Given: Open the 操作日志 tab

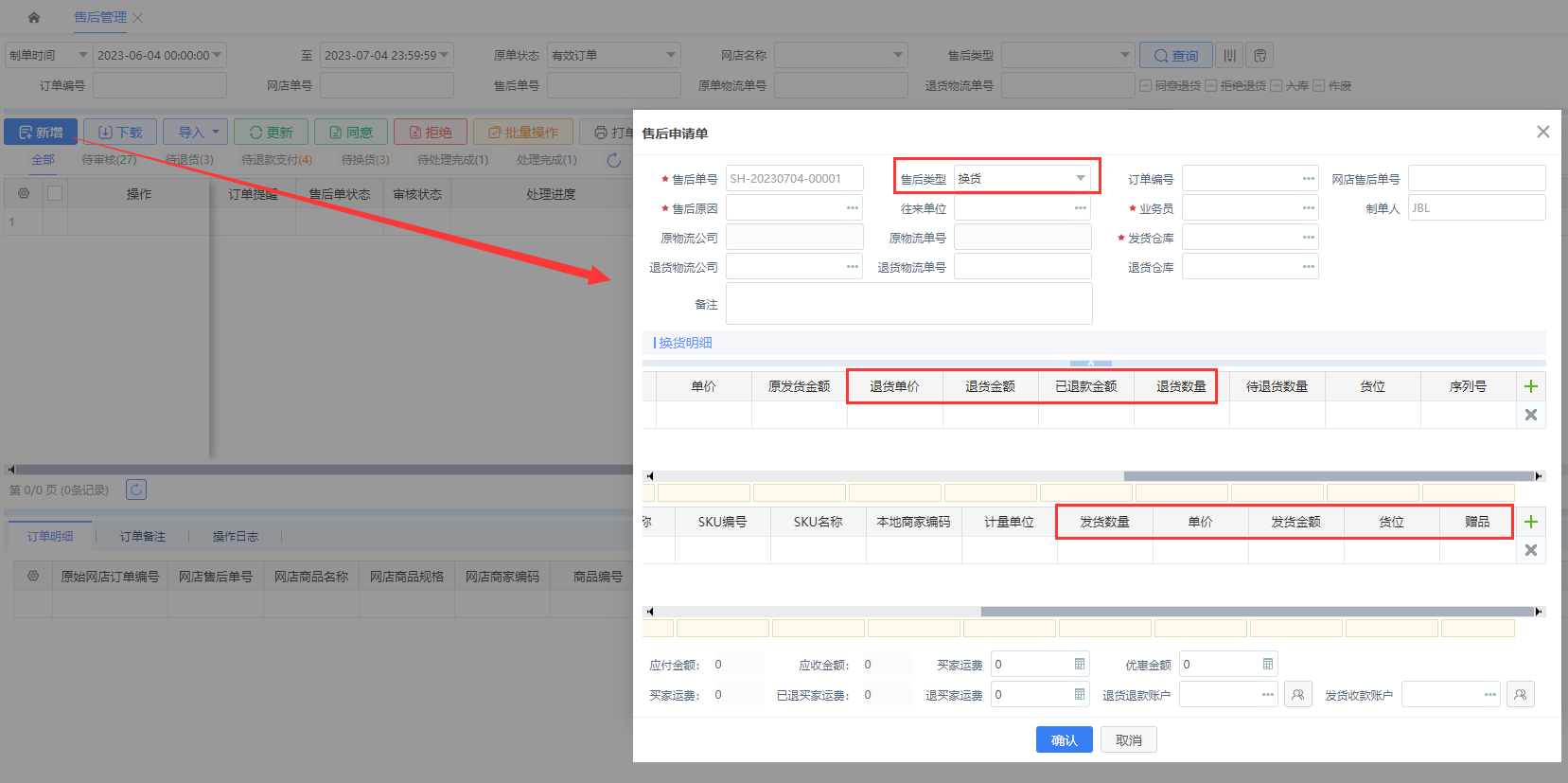Looking at the screenshot, I should (236, 537).
